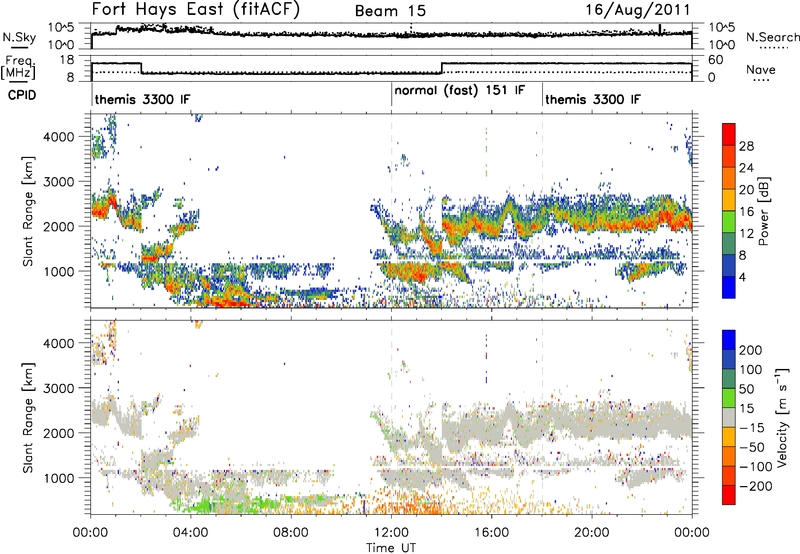Click the '28' tick on Power colorbar

click(x=746, y=146)
